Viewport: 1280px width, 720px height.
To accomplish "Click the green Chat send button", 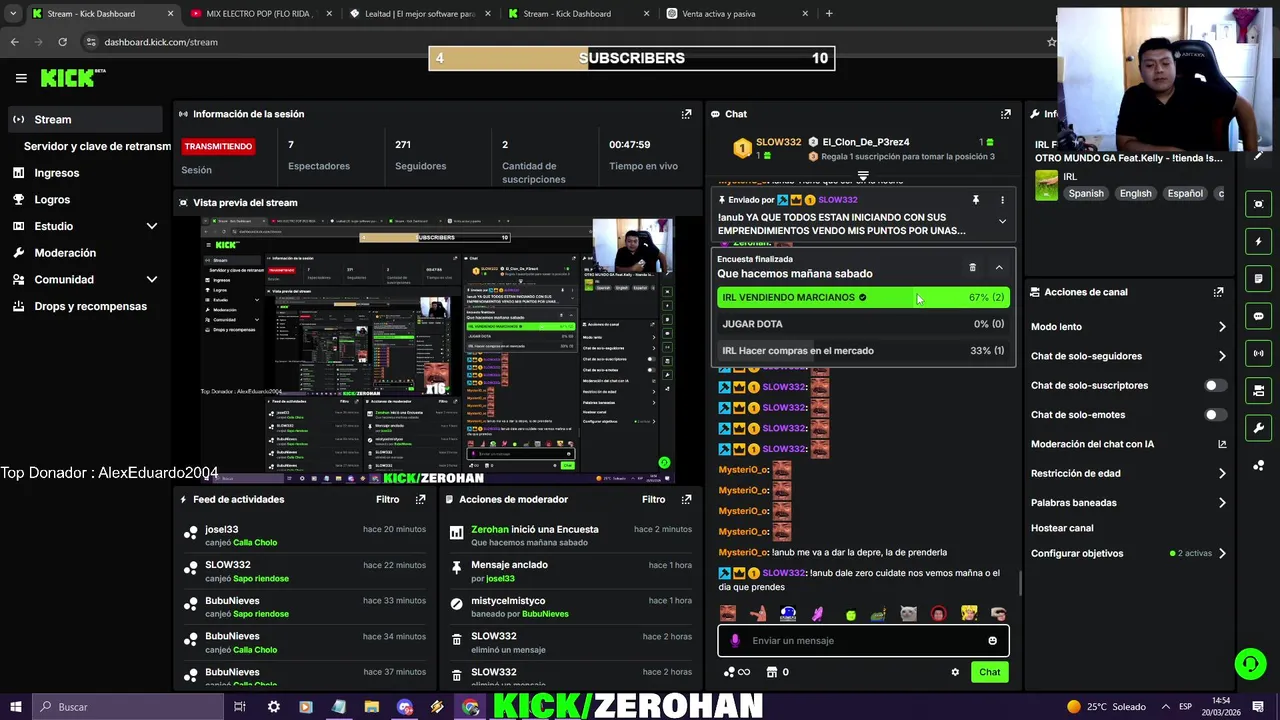I will point(989,672).
